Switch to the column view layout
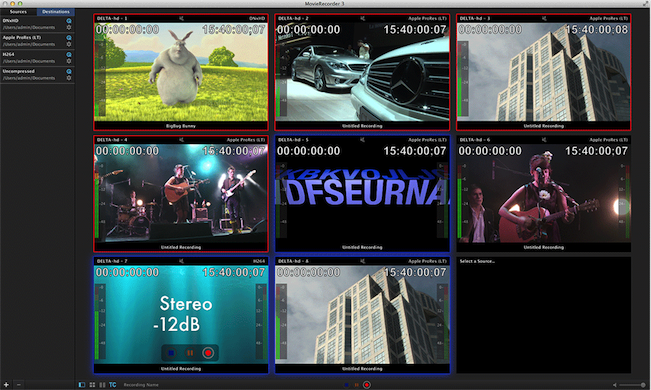Viewport: 651px width, 390px height. [x=102, y=385]
